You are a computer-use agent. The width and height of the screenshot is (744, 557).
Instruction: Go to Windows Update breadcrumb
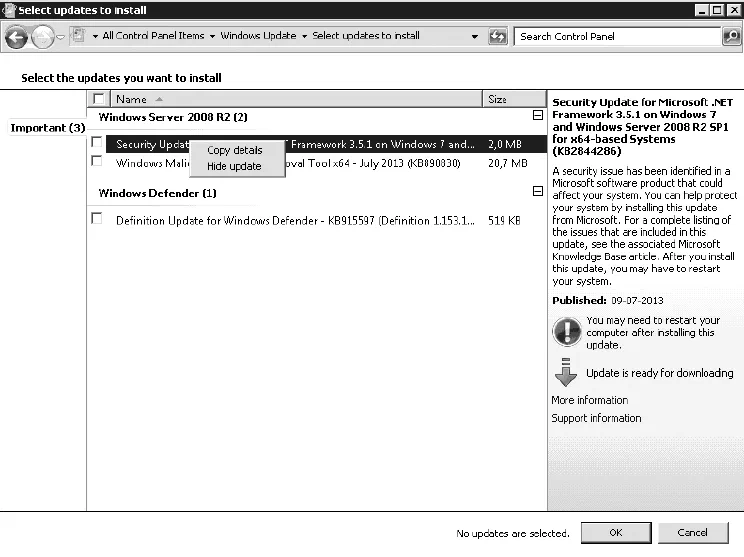pos(258,36)
